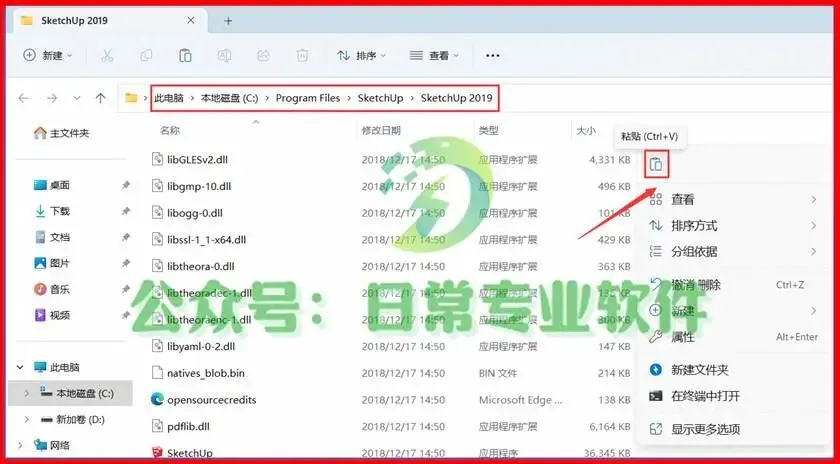Open 主文件夹 Home in sidebar
Viewport: 840px width, 464px height.
point(61,133)
